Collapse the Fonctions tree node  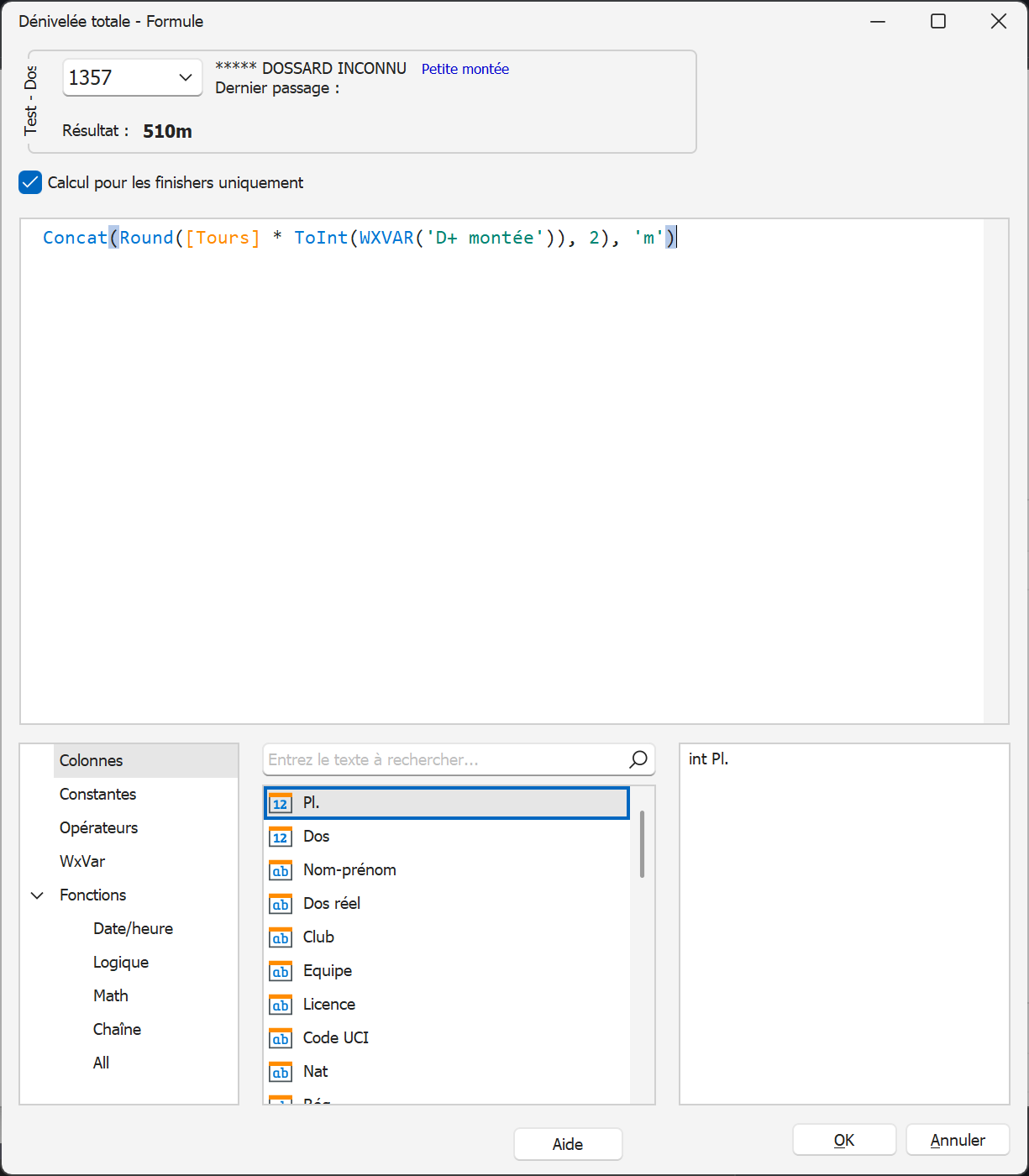pos(37,895)
